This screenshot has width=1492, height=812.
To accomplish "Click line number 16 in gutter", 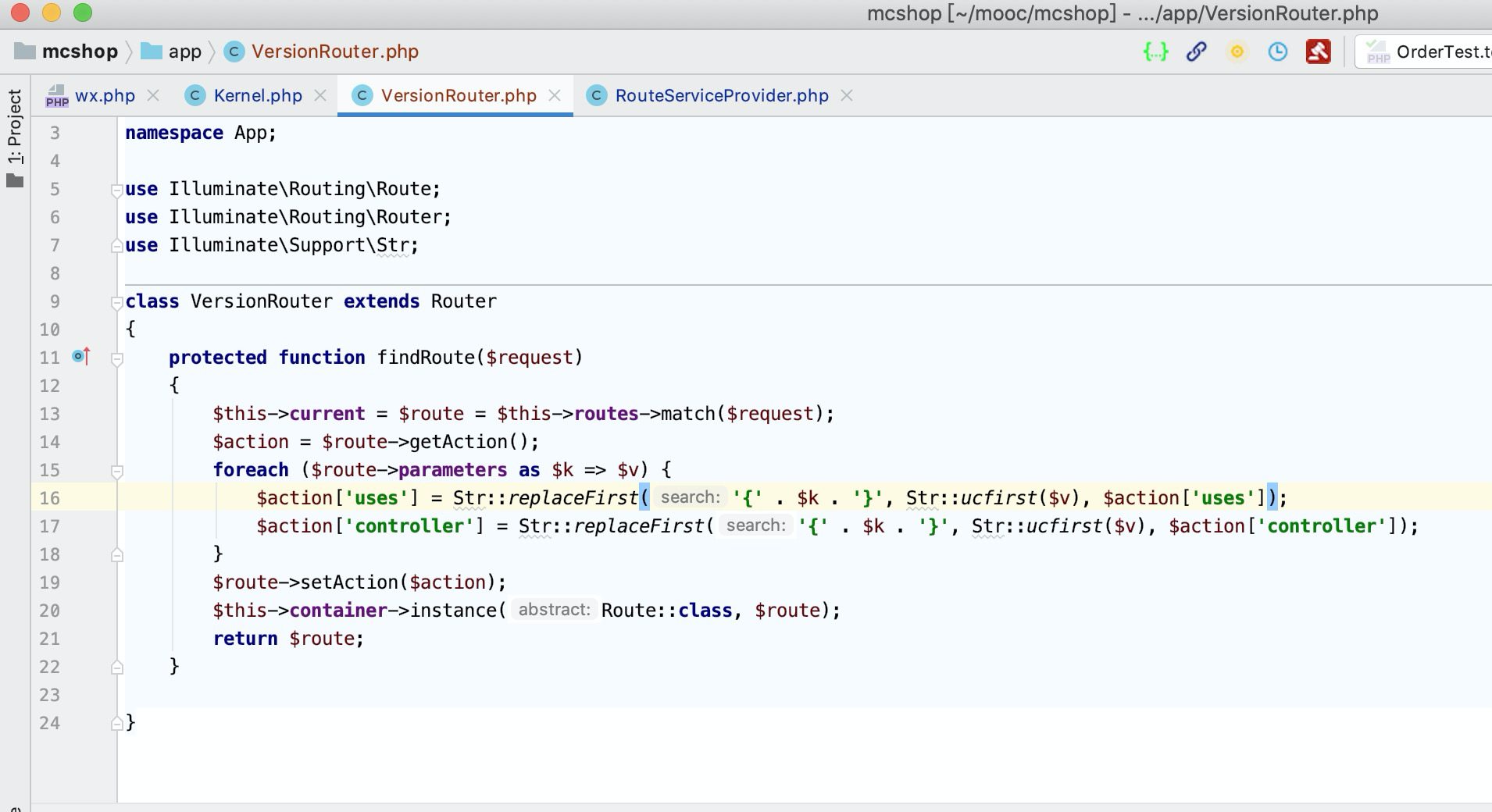I will (x=49, y=498).
